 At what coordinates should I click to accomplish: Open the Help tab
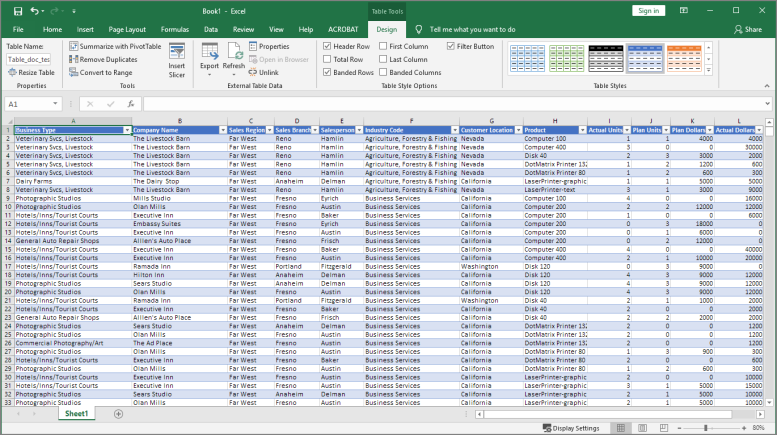tap(306, 29)
